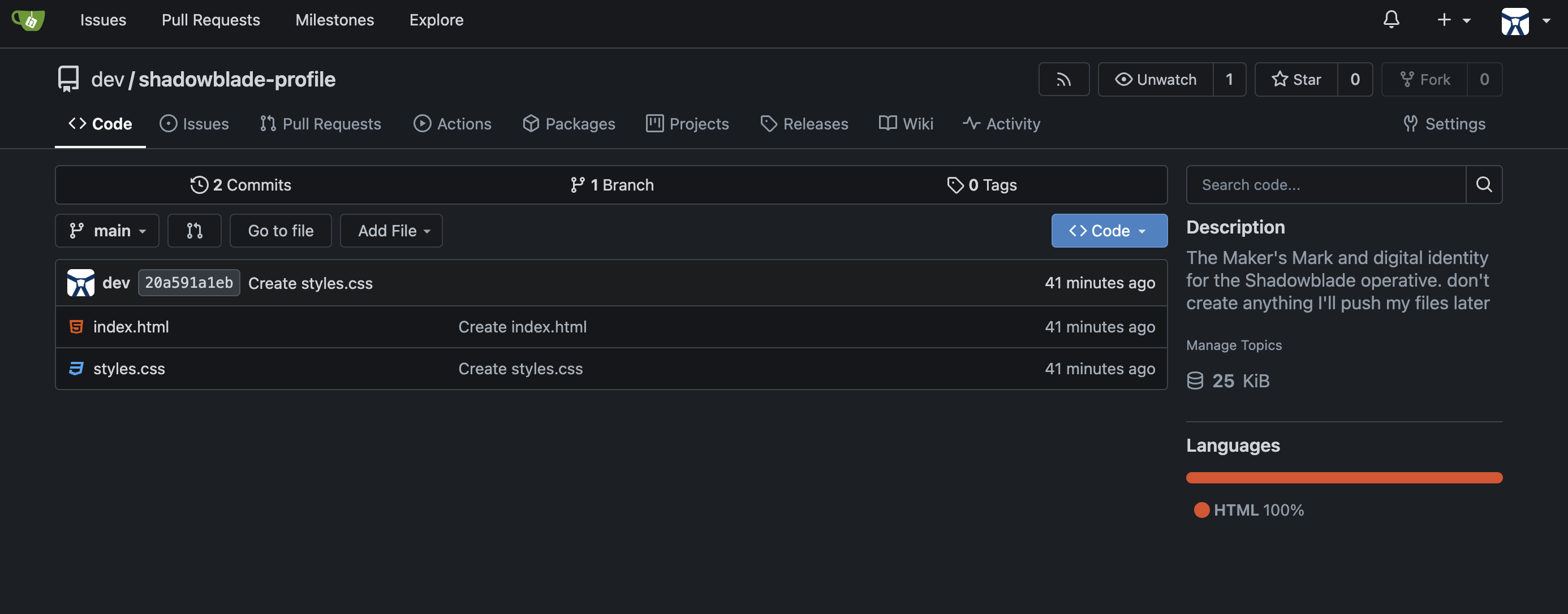Click the HTML language bar
This screenshot has width=1568, height=614.
point(1343,478)
